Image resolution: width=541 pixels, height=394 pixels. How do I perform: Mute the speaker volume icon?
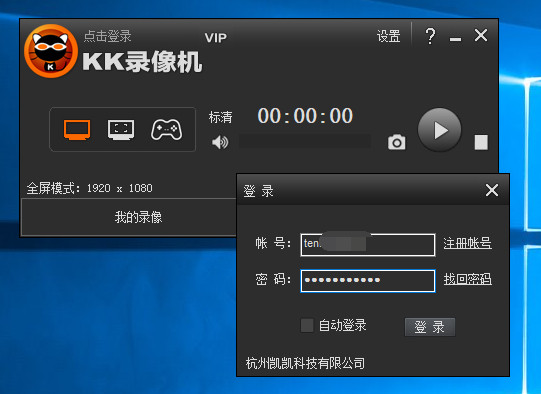click(220, 142)
